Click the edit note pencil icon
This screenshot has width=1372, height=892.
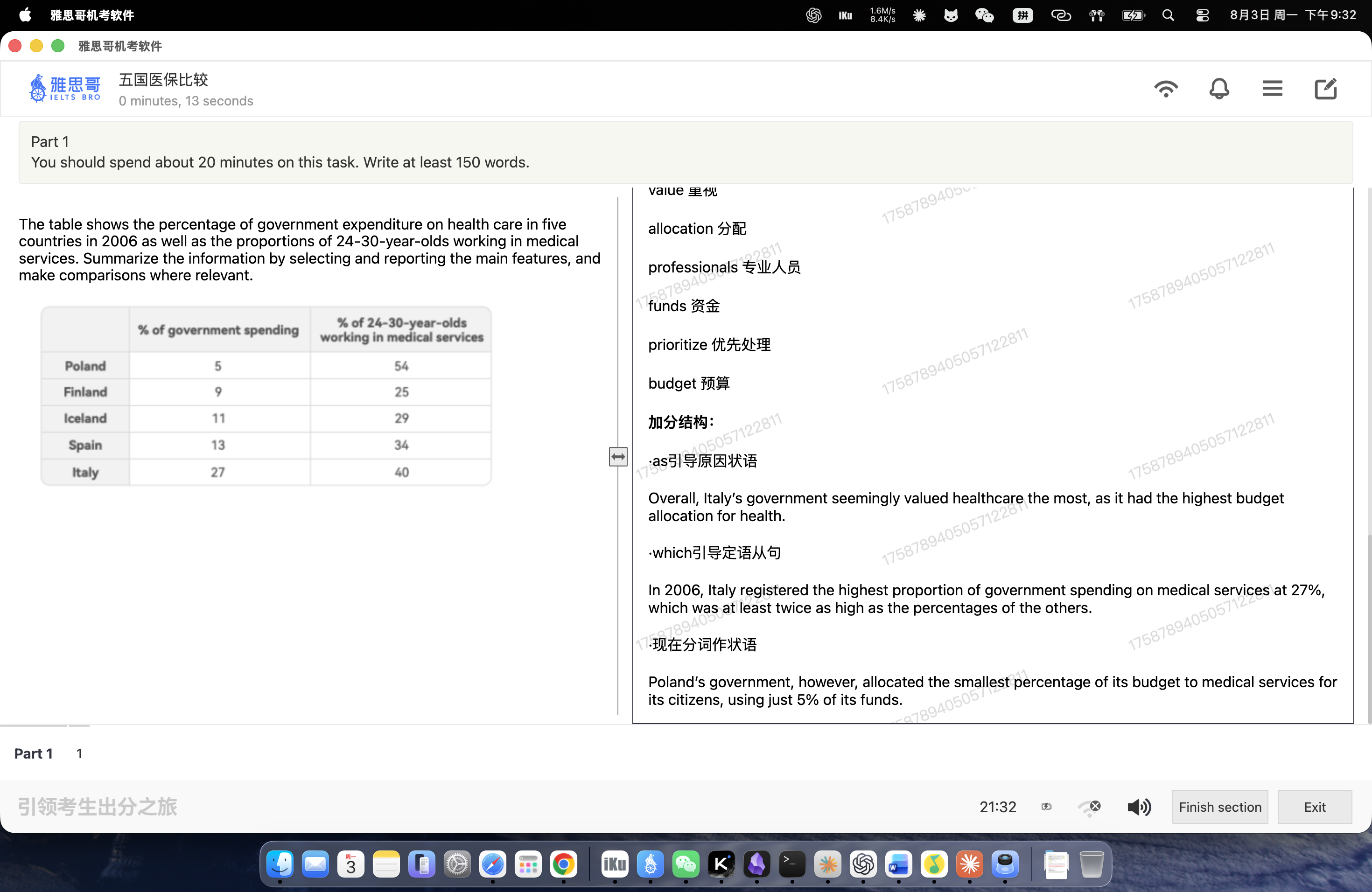click(x=1325, y=89)
